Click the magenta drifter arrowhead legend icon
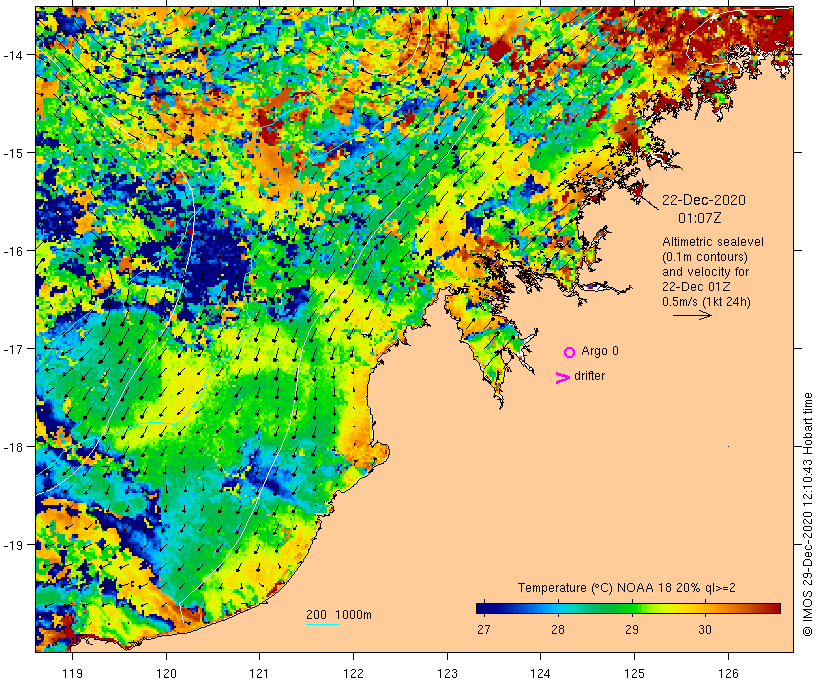The height and width of the screenshot is (680, 820). pos(562,378)
